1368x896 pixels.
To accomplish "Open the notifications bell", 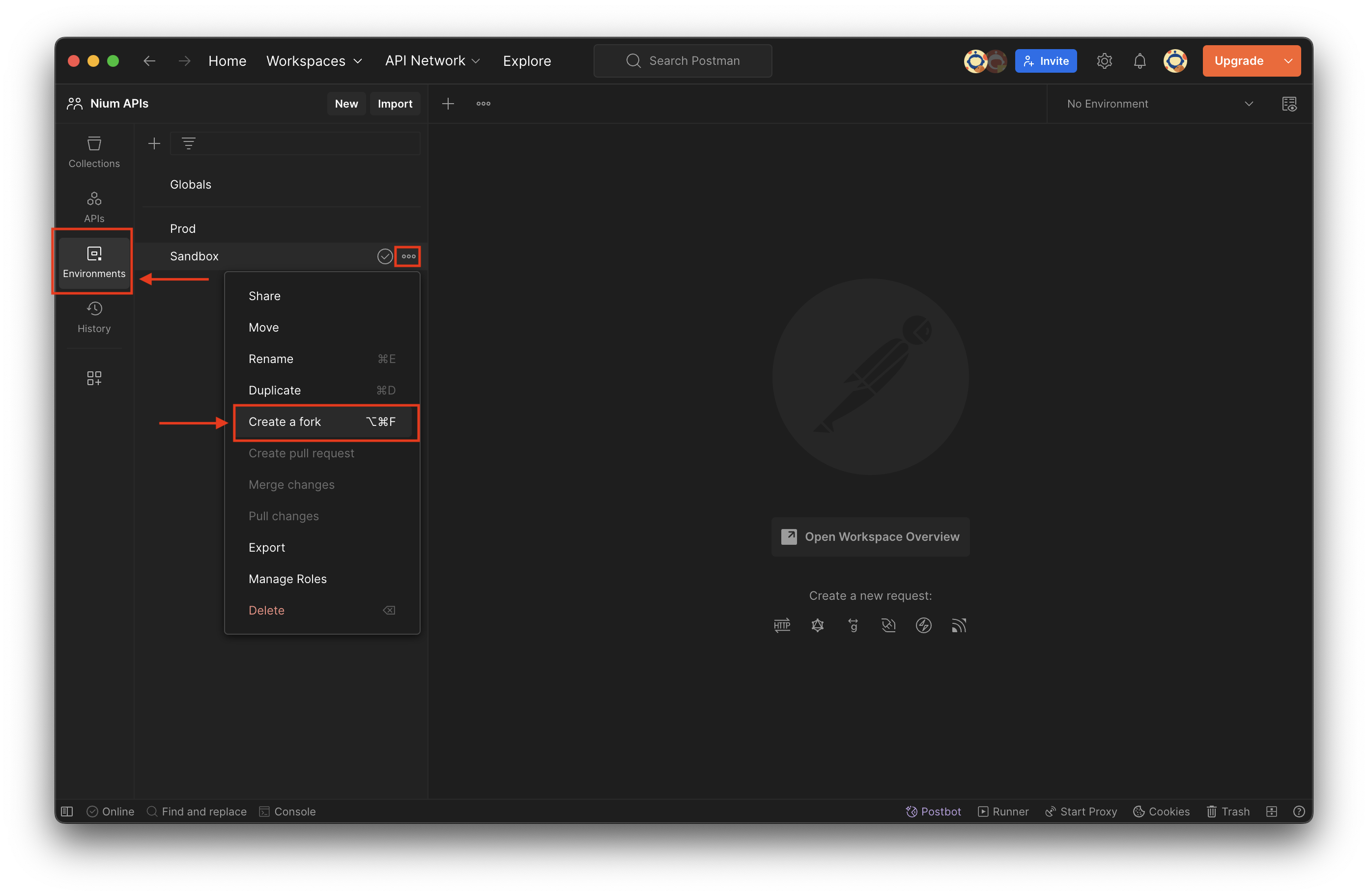I will (1139, 61).
